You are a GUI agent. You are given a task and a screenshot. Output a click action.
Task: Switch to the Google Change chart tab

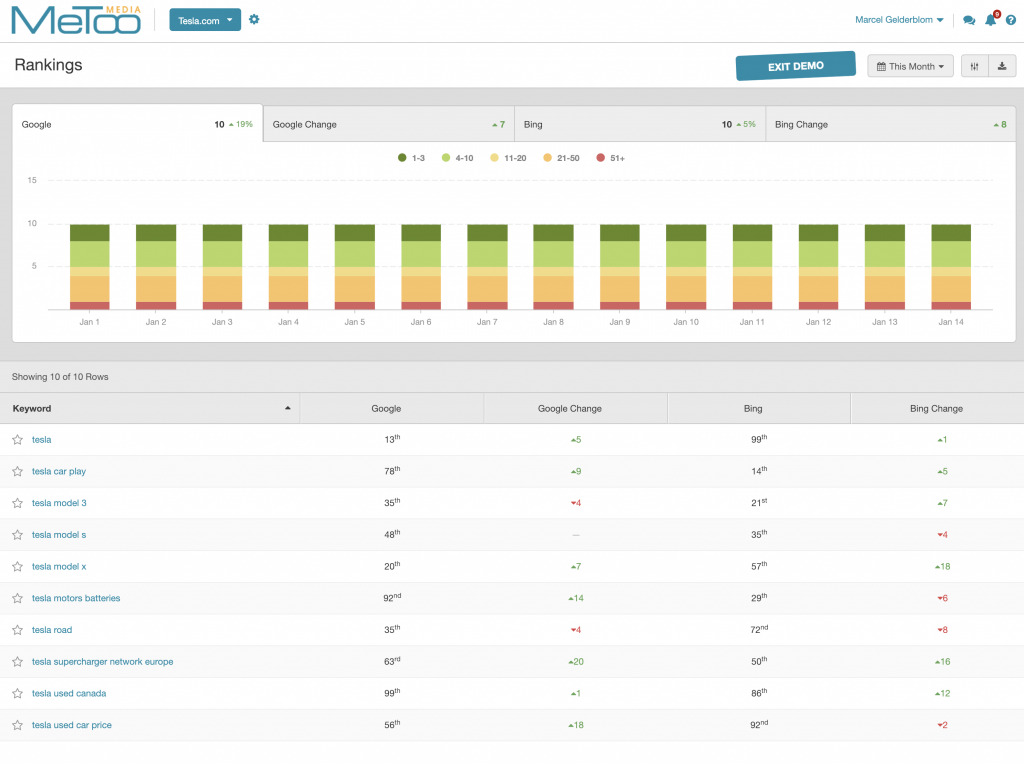click(389, 124)
